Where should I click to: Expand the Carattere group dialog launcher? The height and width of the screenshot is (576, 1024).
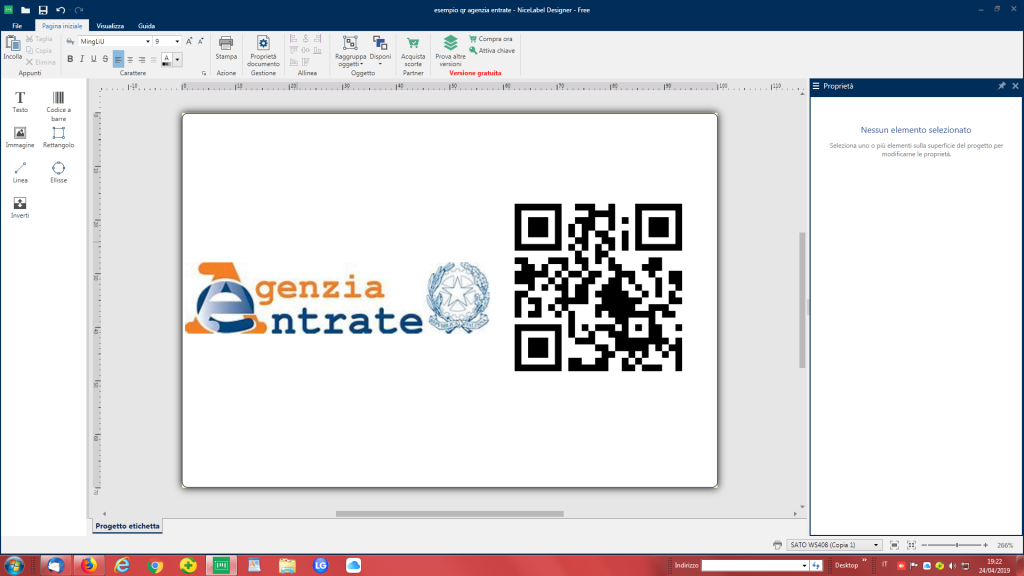(x=204, y=74)
